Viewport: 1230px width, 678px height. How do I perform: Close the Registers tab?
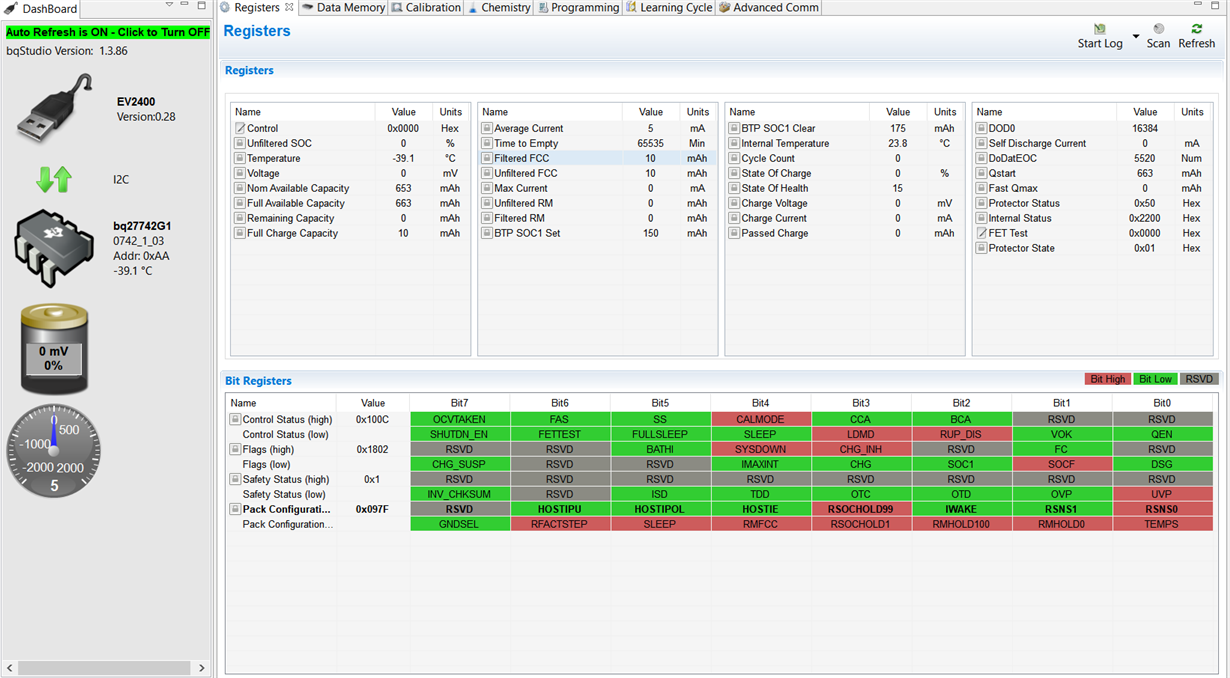pyautogui.click(x=289, y=7)
